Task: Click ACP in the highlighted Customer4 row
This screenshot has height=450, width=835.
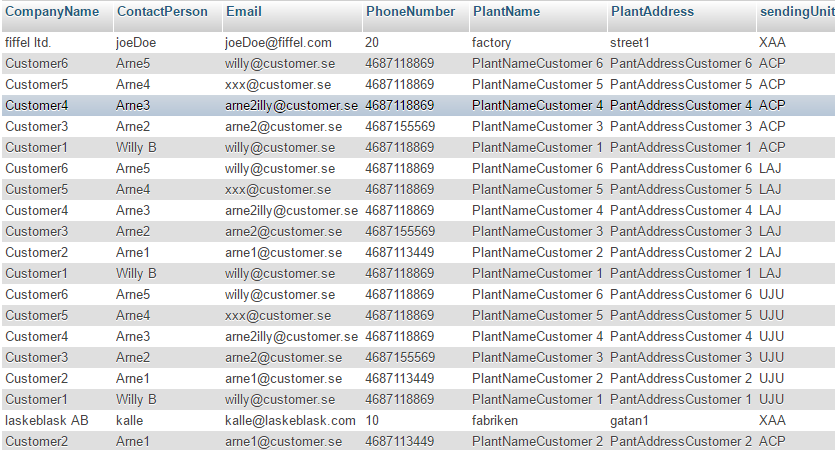Action: 772,105
